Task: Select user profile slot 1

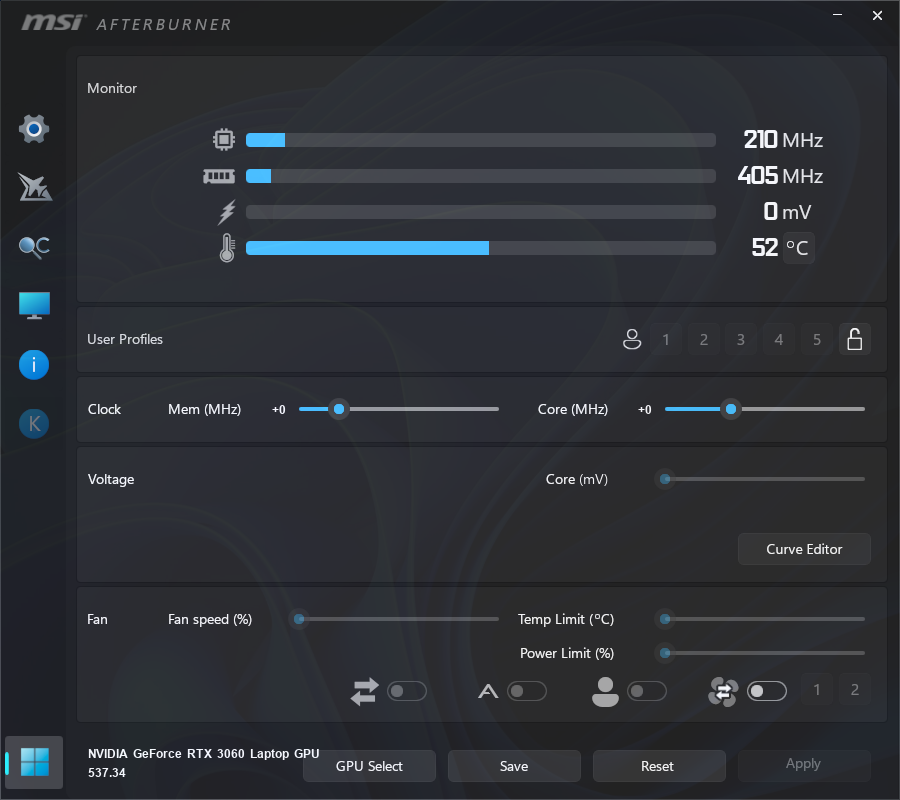Action: coord(666,339)
